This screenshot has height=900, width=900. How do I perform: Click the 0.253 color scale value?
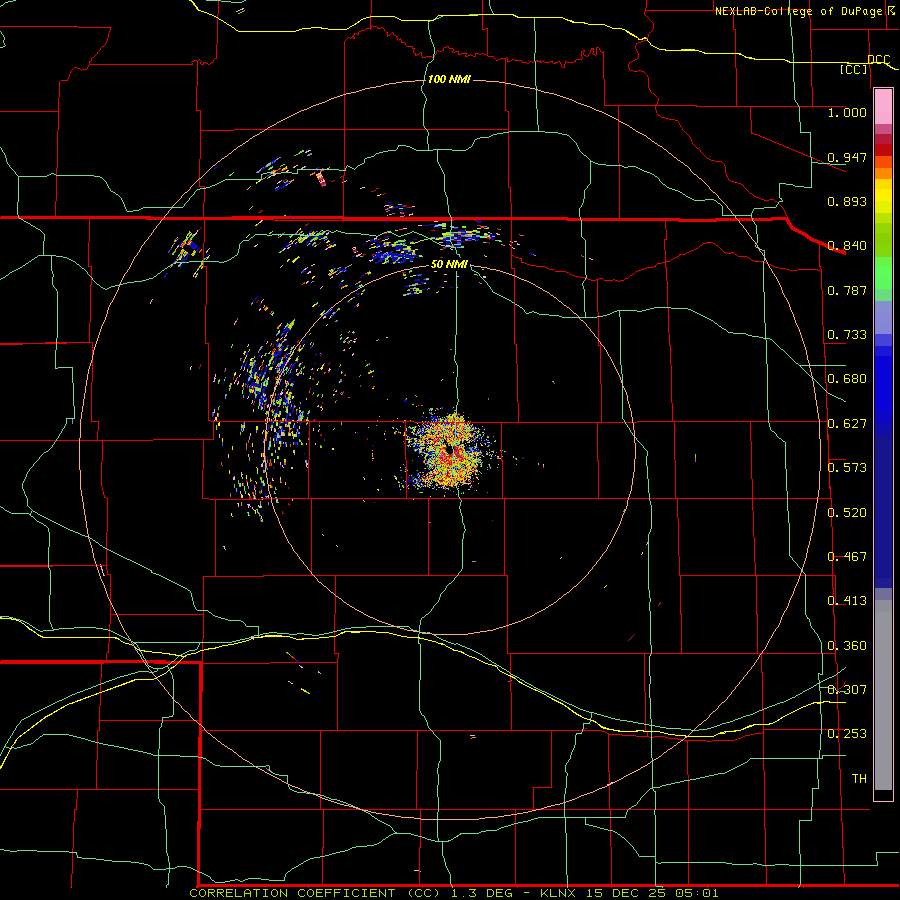(847, 734)
